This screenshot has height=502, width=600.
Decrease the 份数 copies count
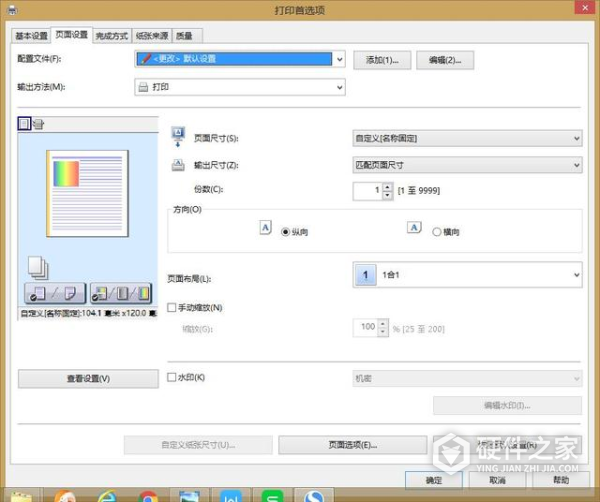point(388,195)
